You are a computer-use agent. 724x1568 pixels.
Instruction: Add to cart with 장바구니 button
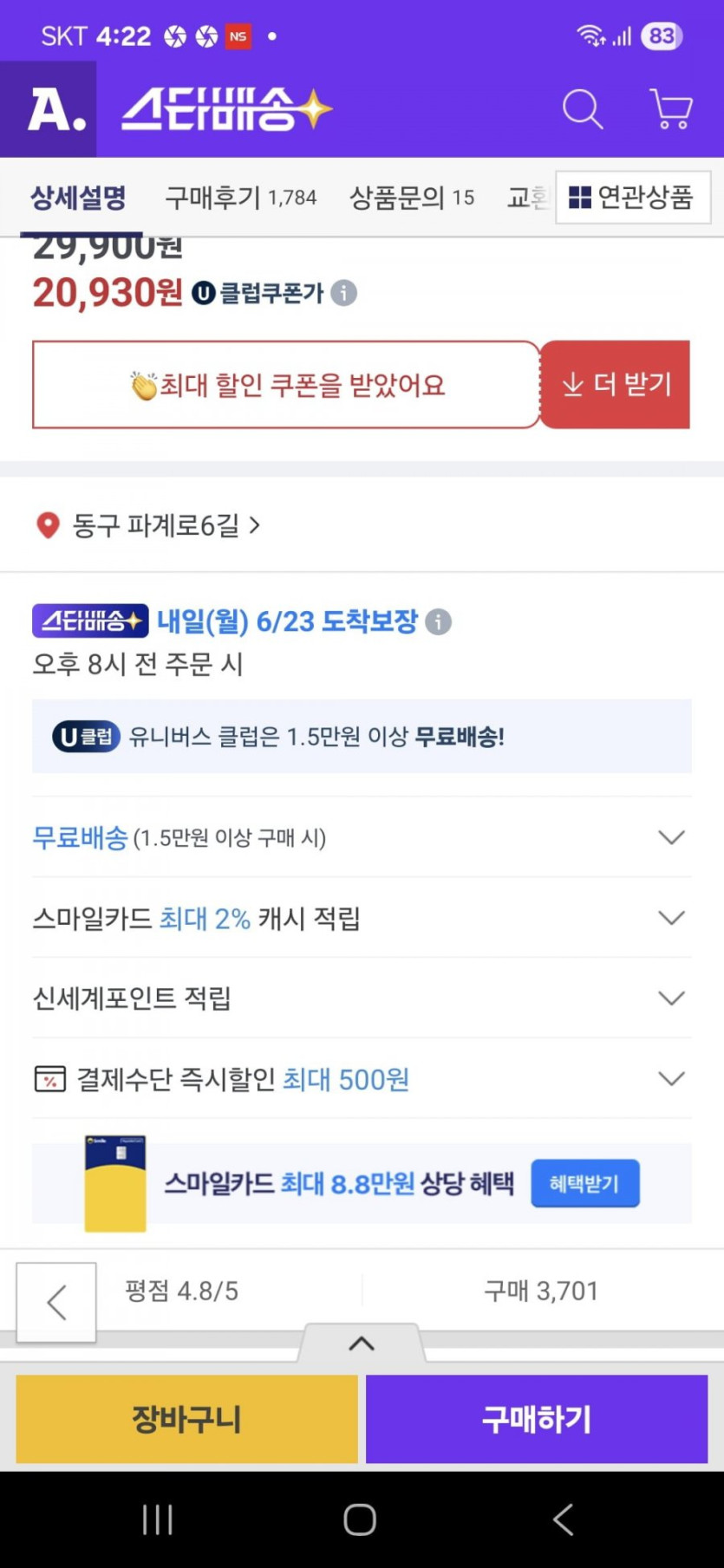coord(186,1419)
